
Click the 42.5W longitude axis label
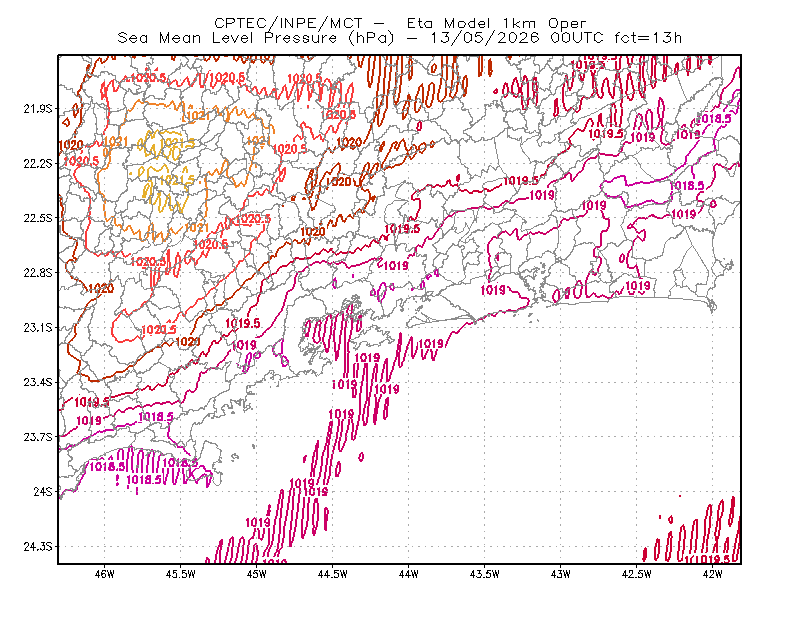637,574
